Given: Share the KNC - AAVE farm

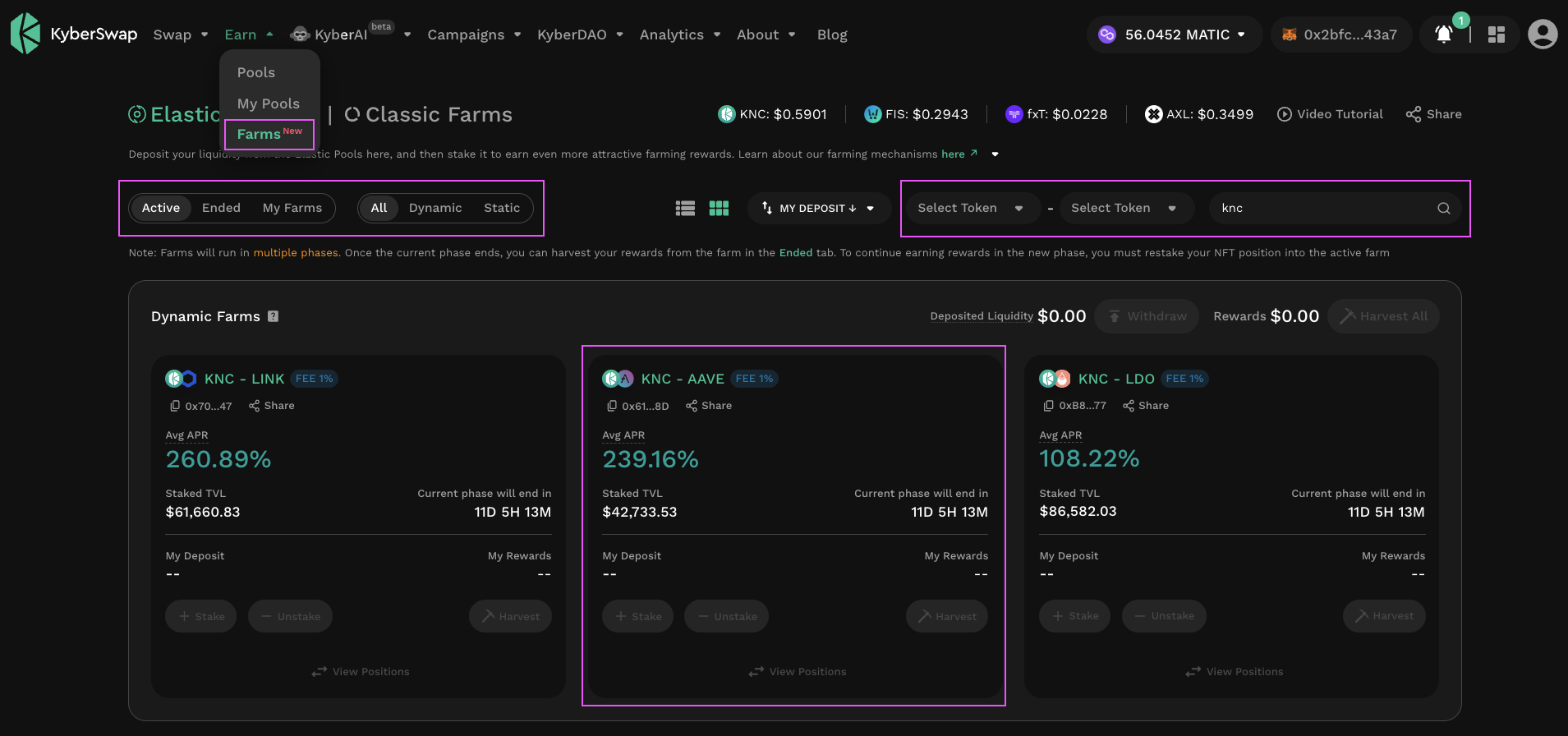Looking at the screenshot, I should [x=709, y=406].
